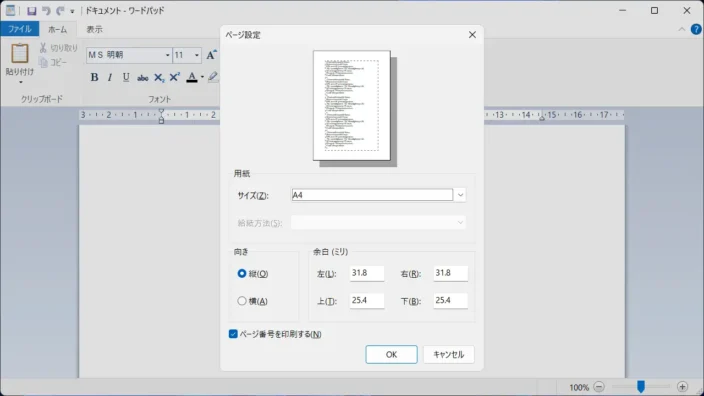Click the 切り取り scissors button
704x396 pixels.
(58, 48)
